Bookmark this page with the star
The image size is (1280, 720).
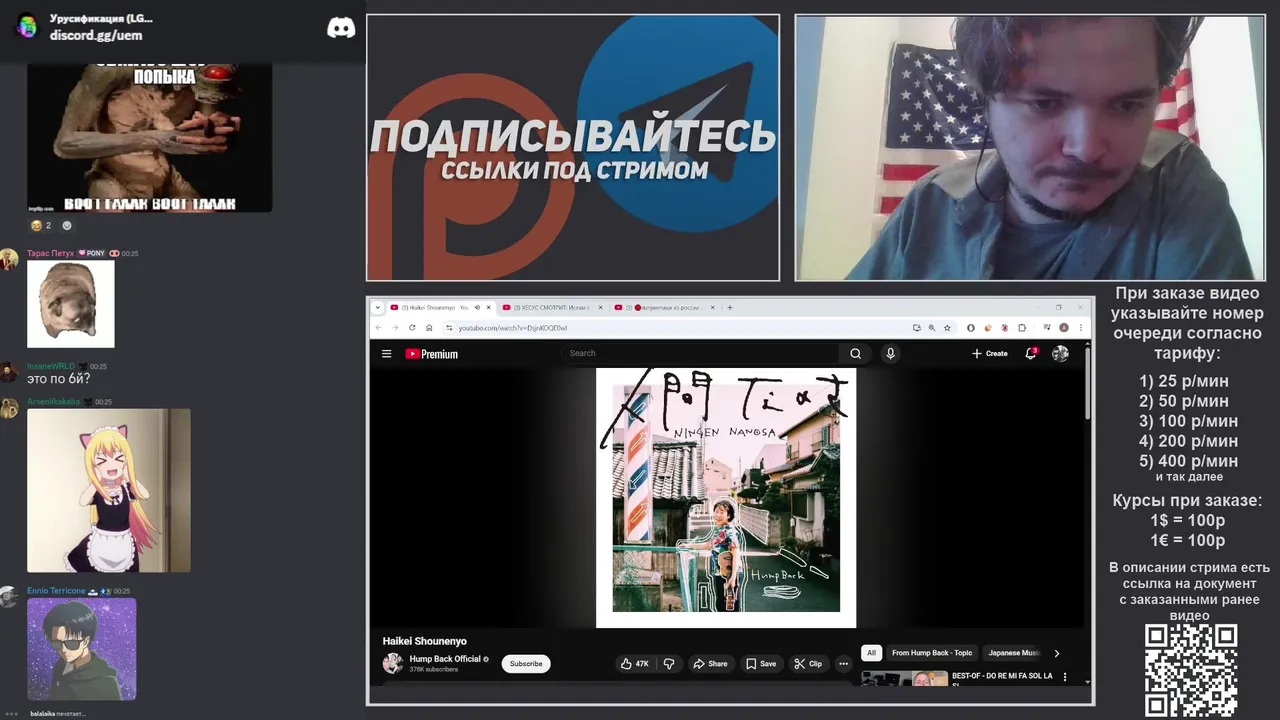click(x=947, y=328)
